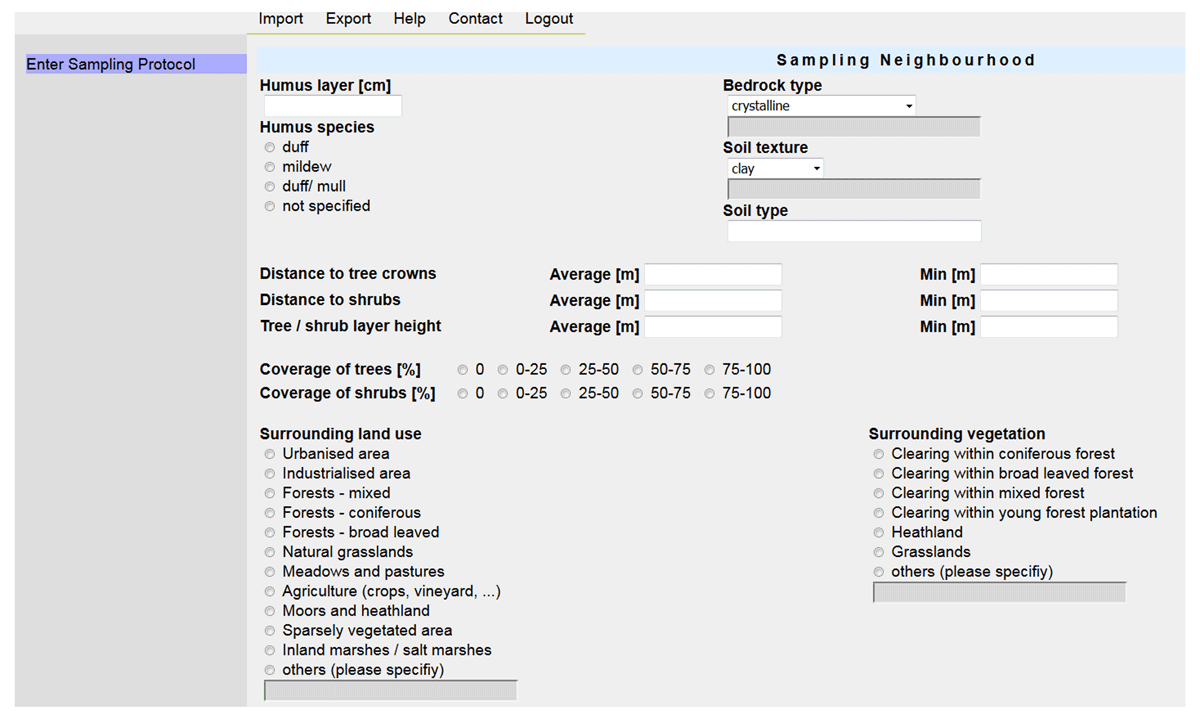Choose Heathland as surrounding vegetation
Screen dimensions: 1200x719
pyautogui.click(x=879, y=533)
